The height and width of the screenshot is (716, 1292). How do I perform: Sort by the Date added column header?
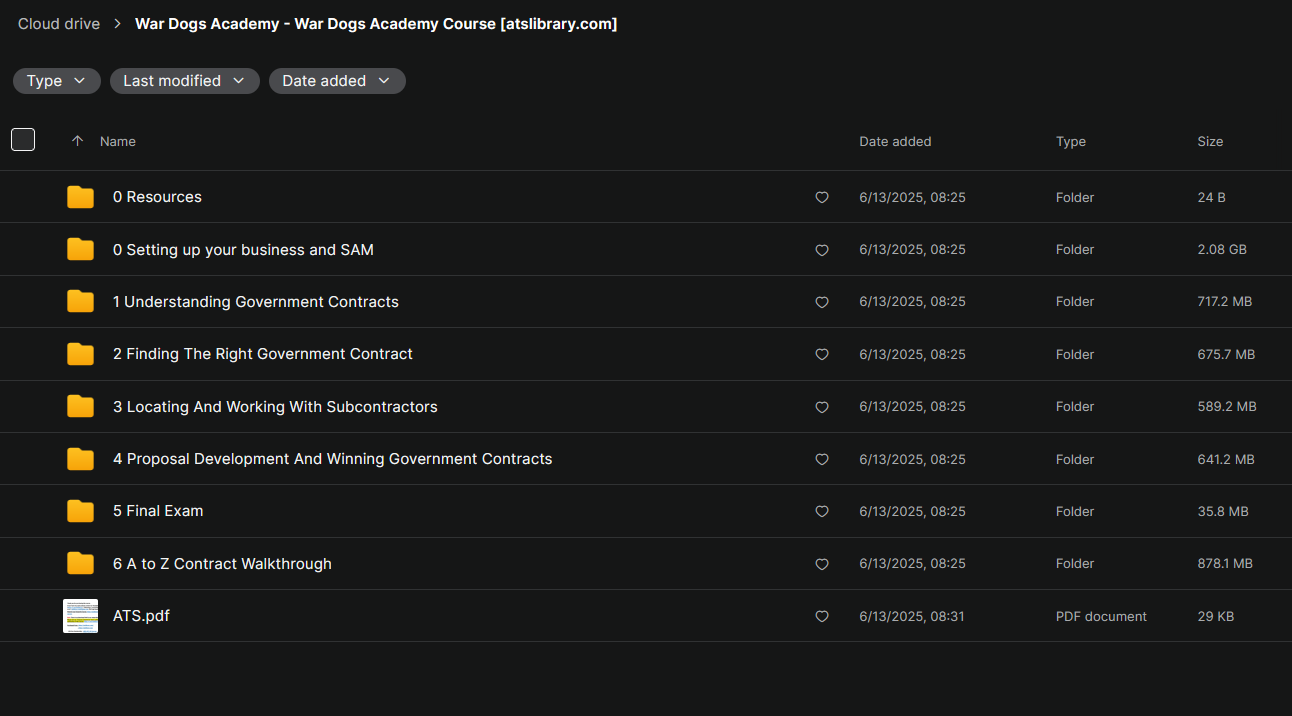click(x=895, y=141)
